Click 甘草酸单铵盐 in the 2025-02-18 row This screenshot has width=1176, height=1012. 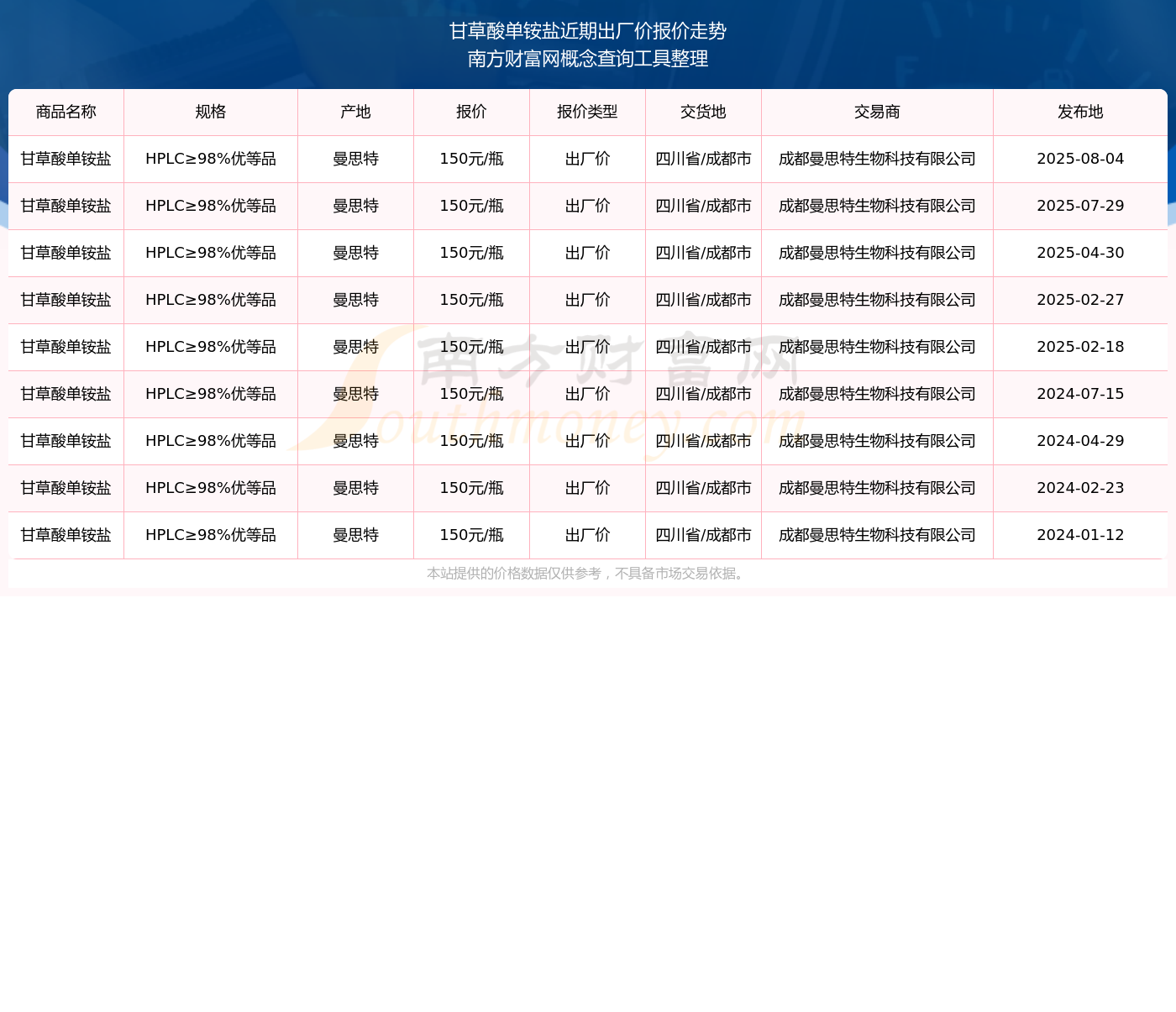pyautogui.click(x=66, y=347)
